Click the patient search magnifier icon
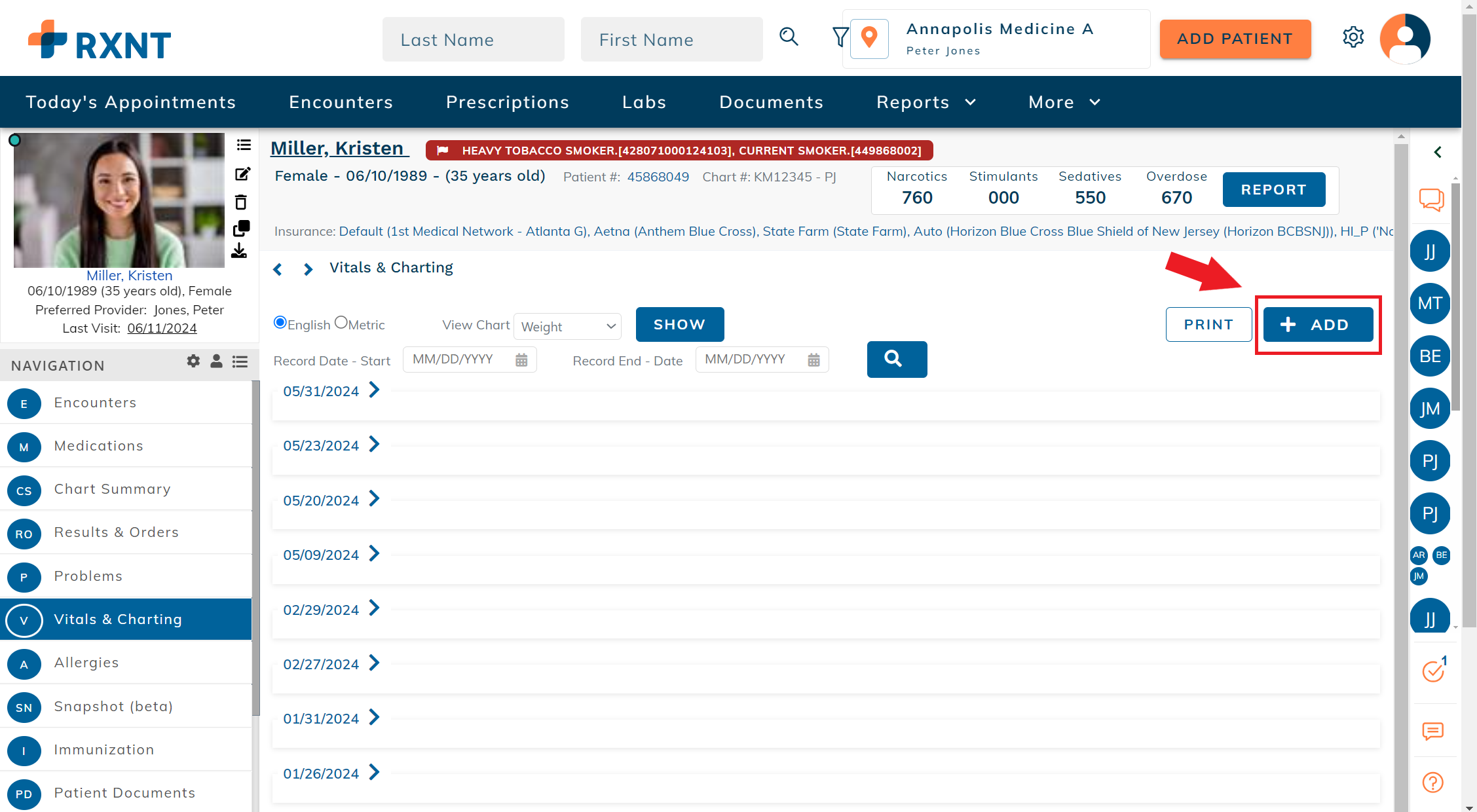The width and height of the screenshot is (1477, 812). [789, 37]
